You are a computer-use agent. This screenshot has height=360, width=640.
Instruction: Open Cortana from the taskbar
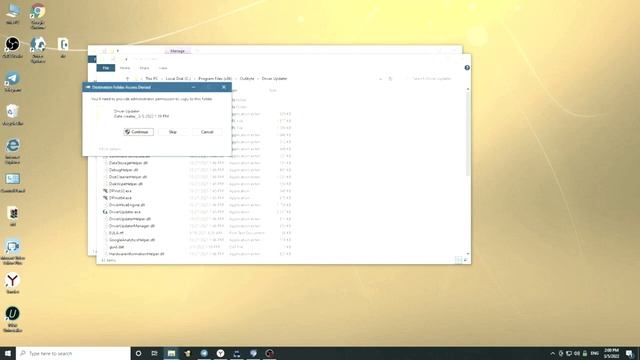tap(138, 353)
